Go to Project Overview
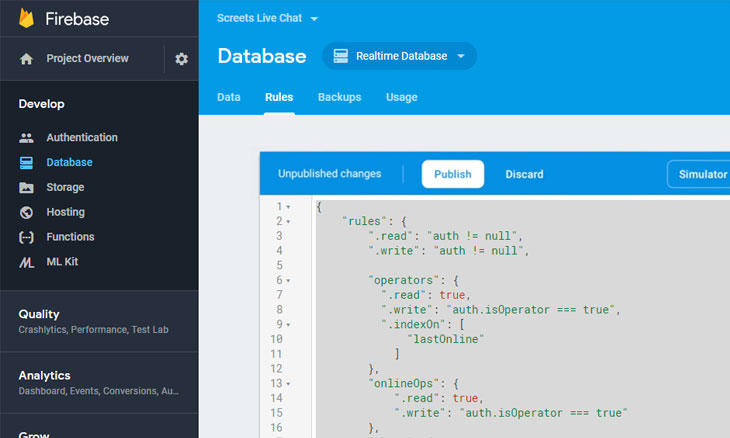 pos(87,58)
